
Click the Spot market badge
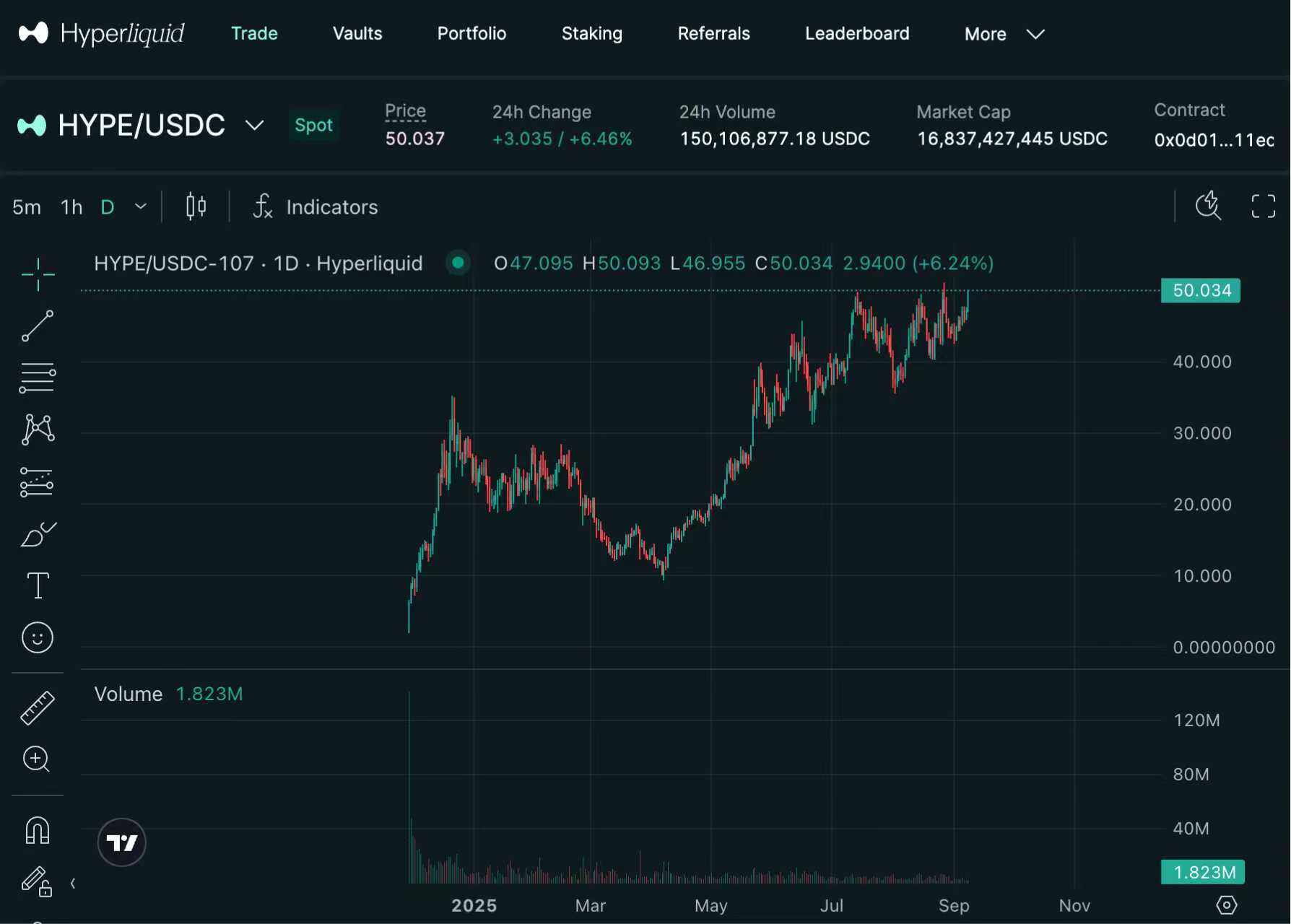tap(313, 125)
